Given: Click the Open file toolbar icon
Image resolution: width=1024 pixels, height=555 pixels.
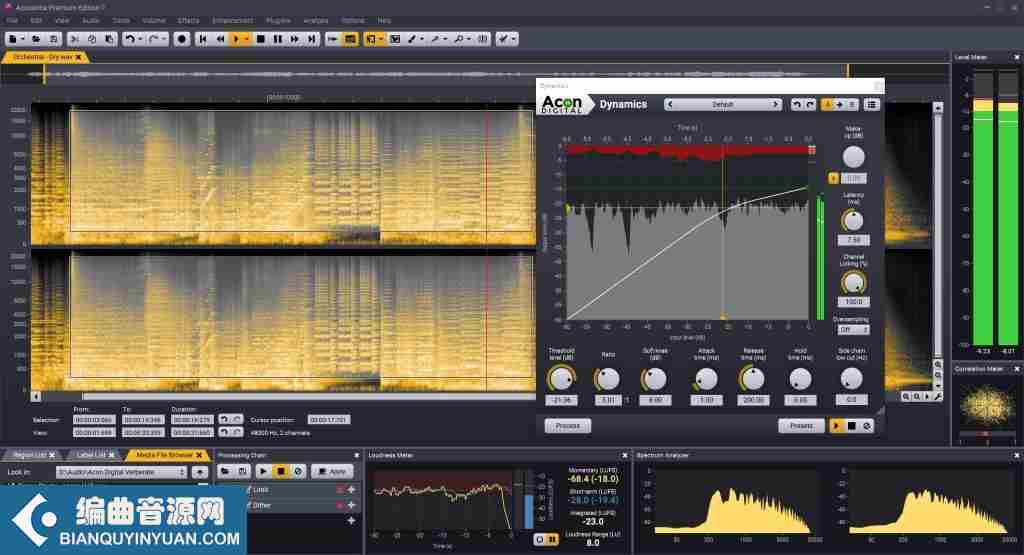Looking at the screenshot, I should point(36,39).
